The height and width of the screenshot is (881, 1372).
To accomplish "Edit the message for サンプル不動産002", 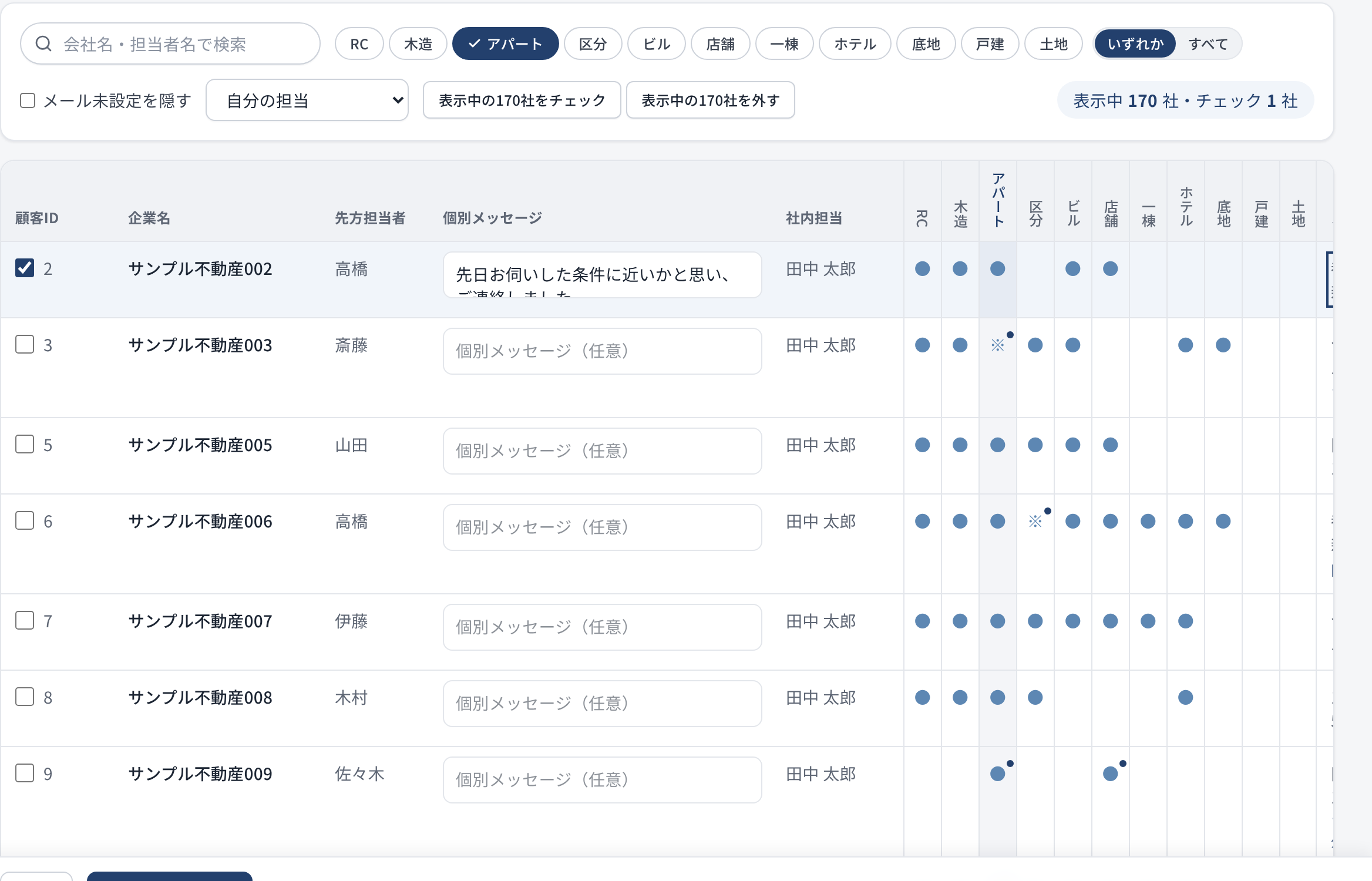I will coord(603,275).
